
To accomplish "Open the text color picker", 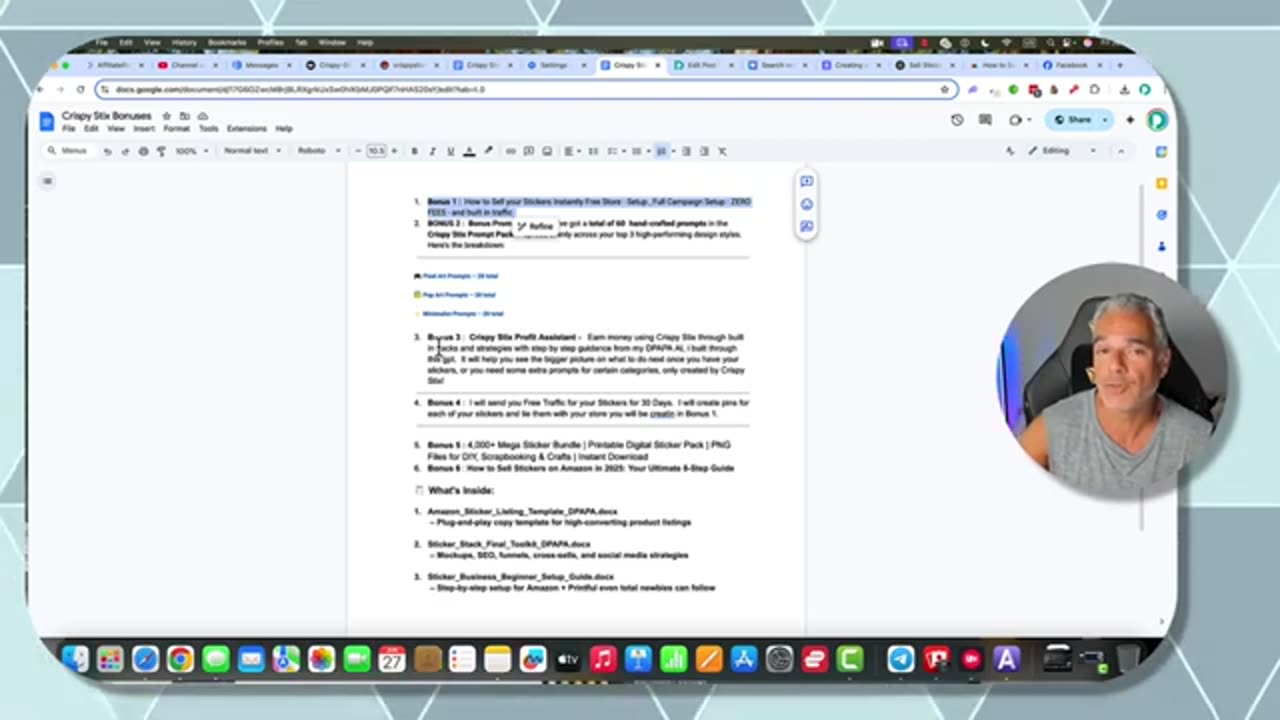I will (x=469, y=151).
